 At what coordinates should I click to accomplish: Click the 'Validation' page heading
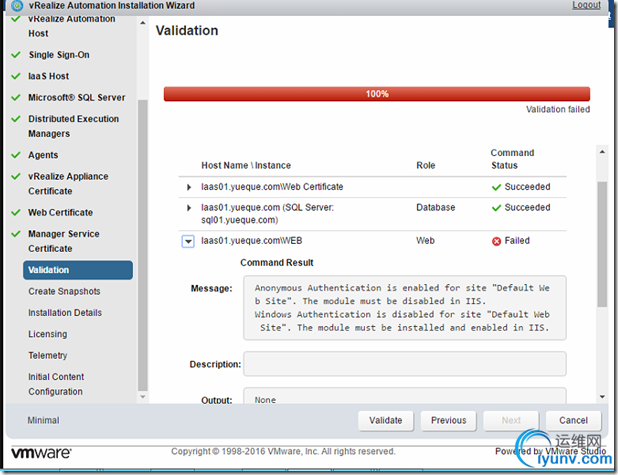click(187, 31)
